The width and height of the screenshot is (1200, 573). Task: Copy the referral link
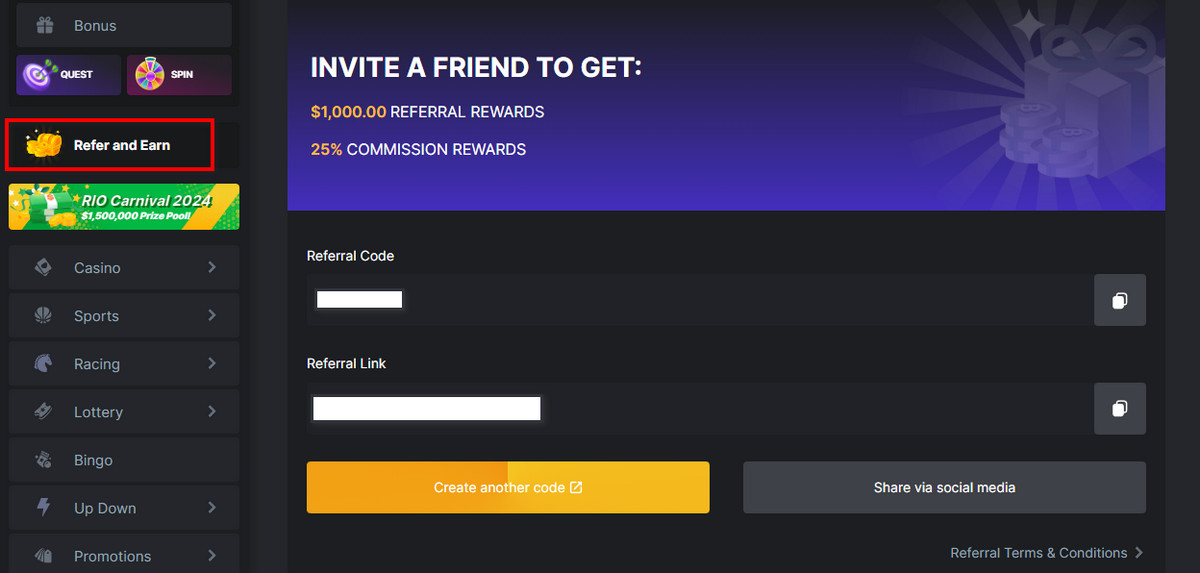coord(1120,408)
